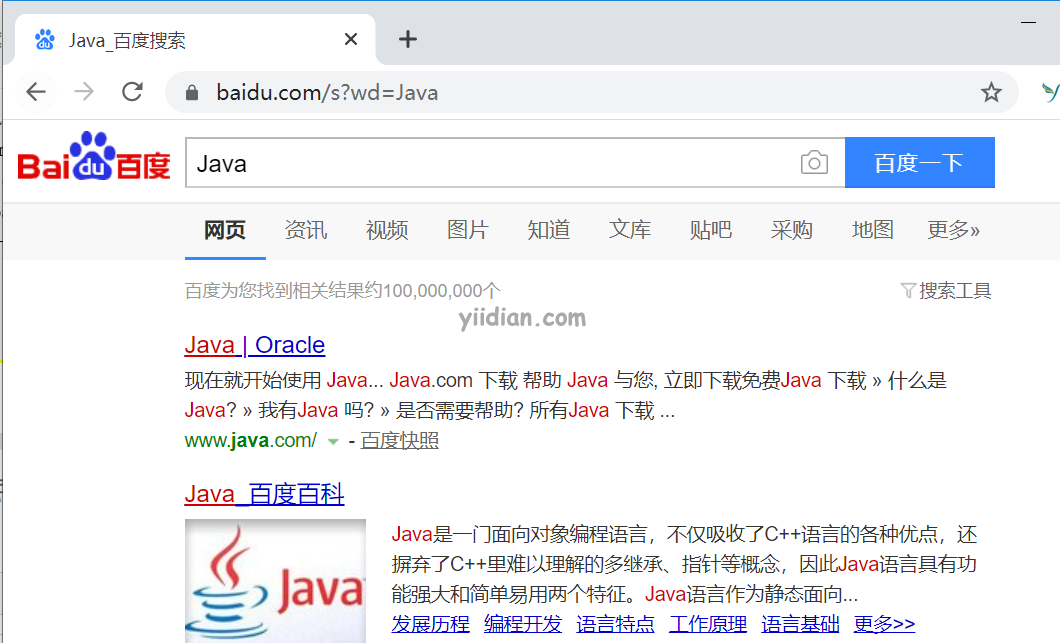Switch to the 视频 tab
The height and width of the screenshot is (643, 1060).
point(387,230)
